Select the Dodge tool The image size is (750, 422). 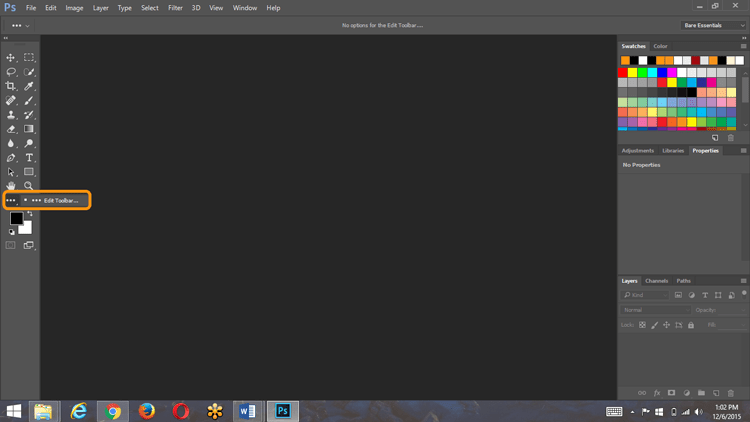tap(29, 144)
